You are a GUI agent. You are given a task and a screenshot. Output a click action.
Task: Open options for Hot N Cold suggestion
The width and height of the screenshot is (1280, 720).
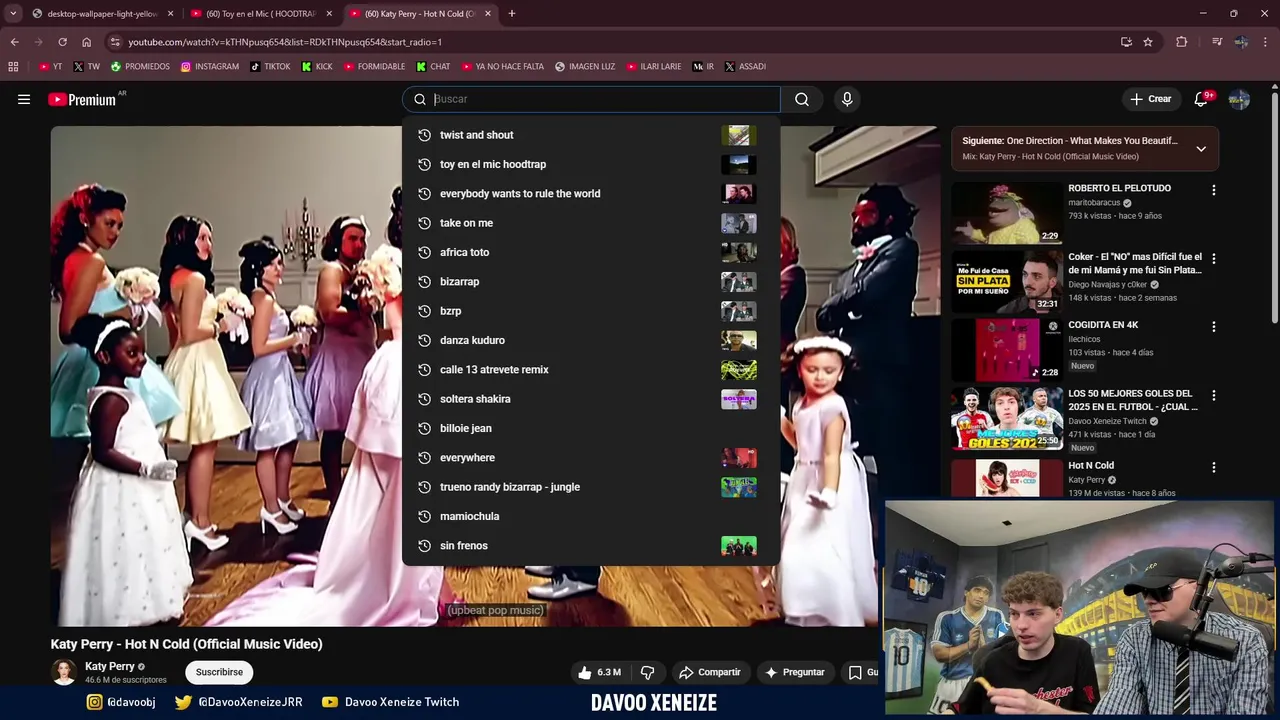[x=1214, y=467]
